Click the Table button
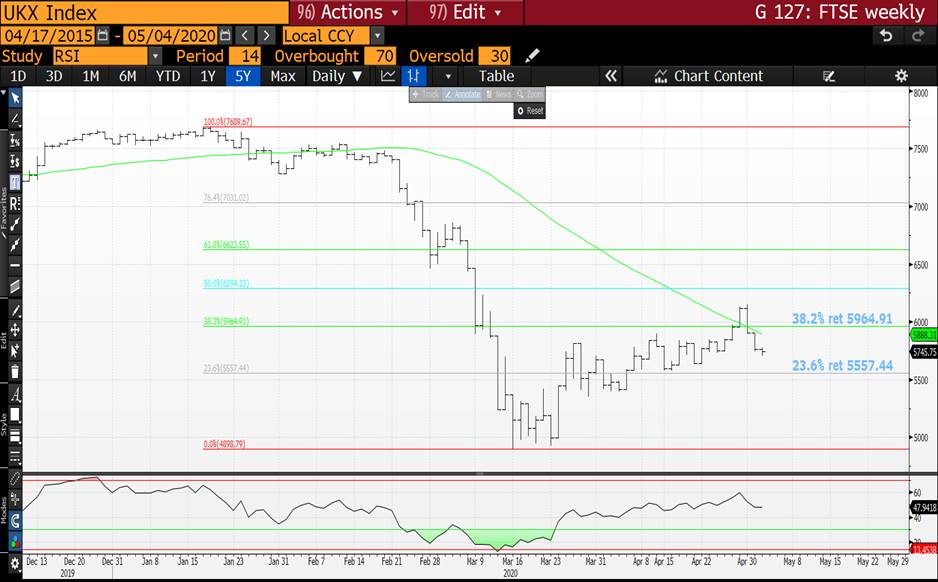Viewport: 938px width, 582px height. pos(497,76)
